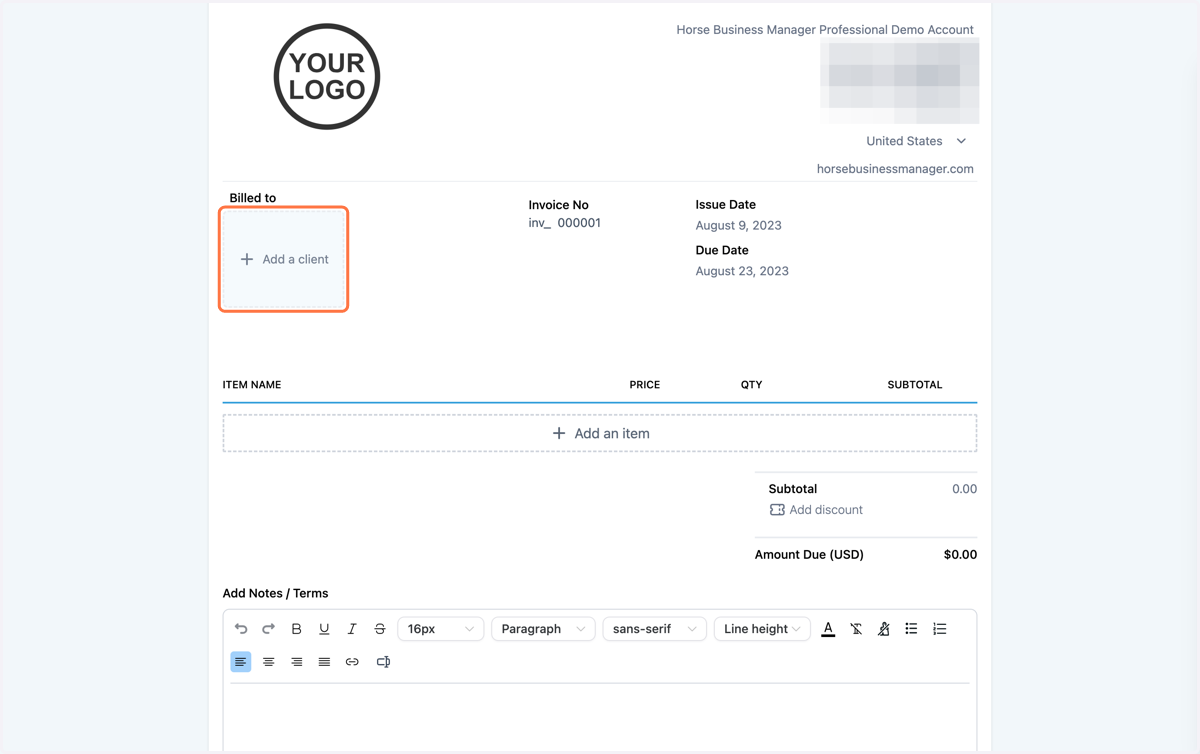Click the Billed to label

tap(253, 198)
